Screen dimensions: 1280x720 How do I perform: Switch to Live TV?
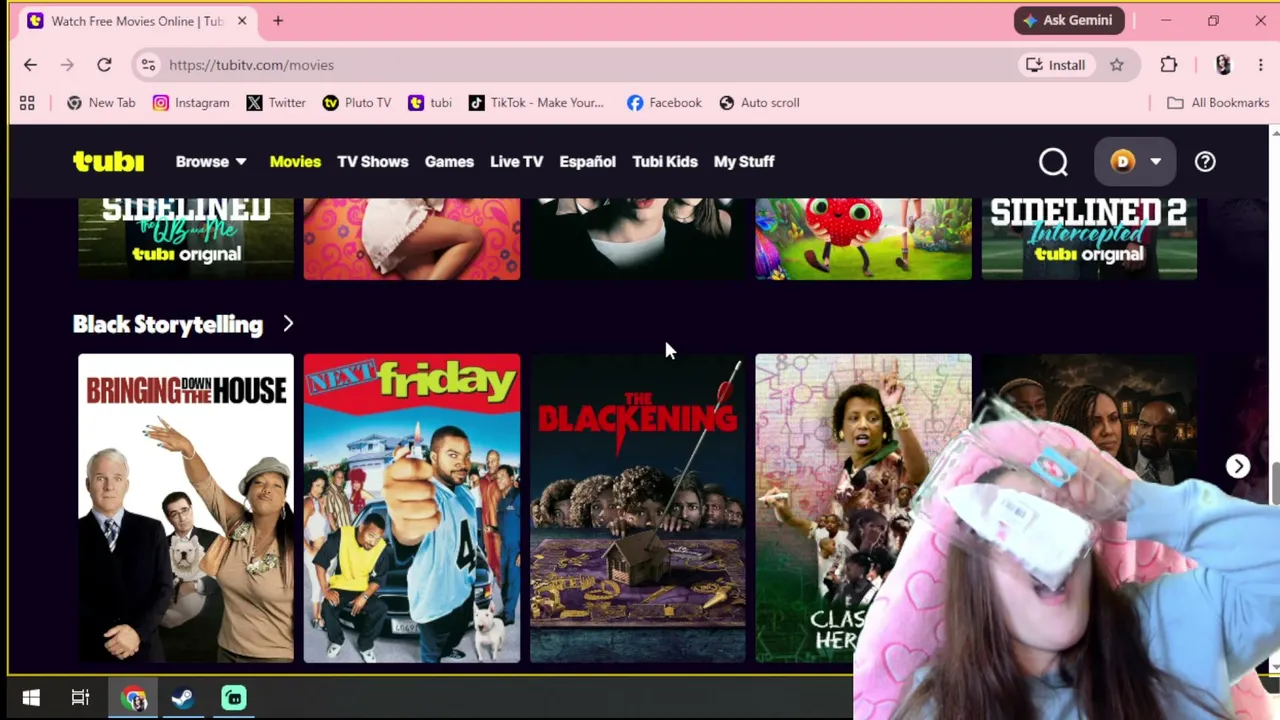click(517, 161)
